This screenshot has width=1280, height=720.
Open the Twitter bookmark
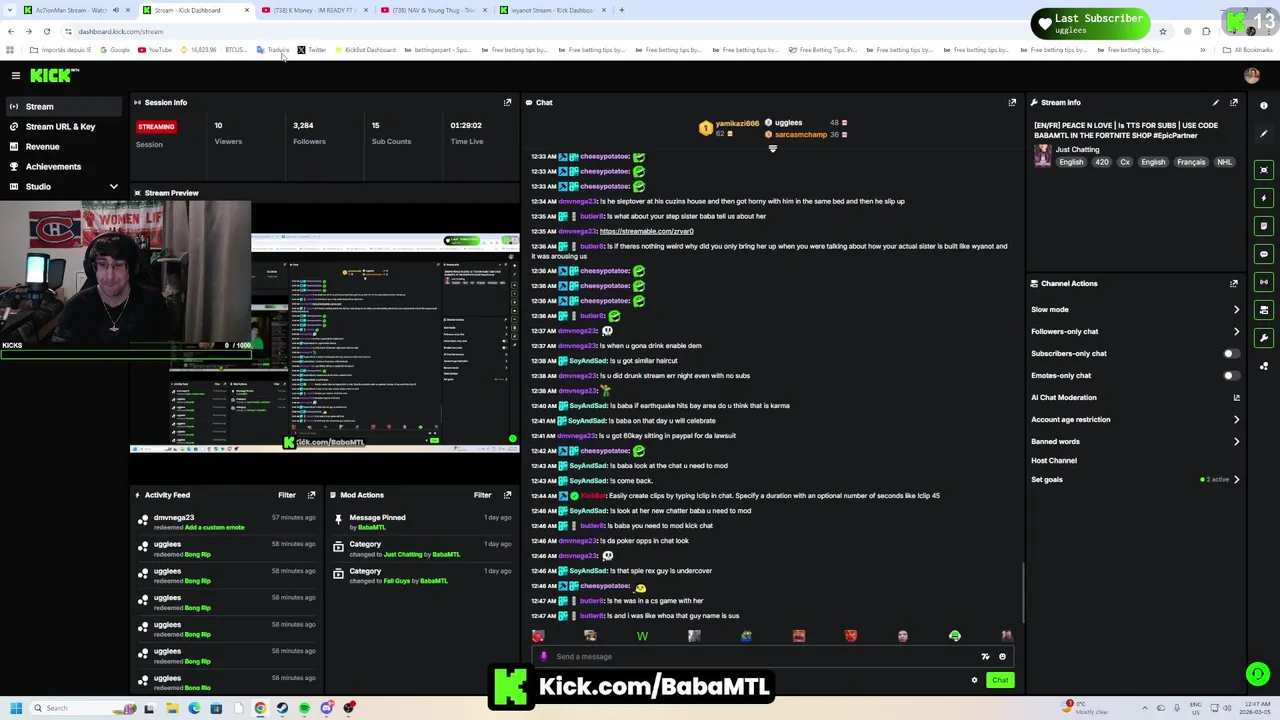click(x=312, y=50)
